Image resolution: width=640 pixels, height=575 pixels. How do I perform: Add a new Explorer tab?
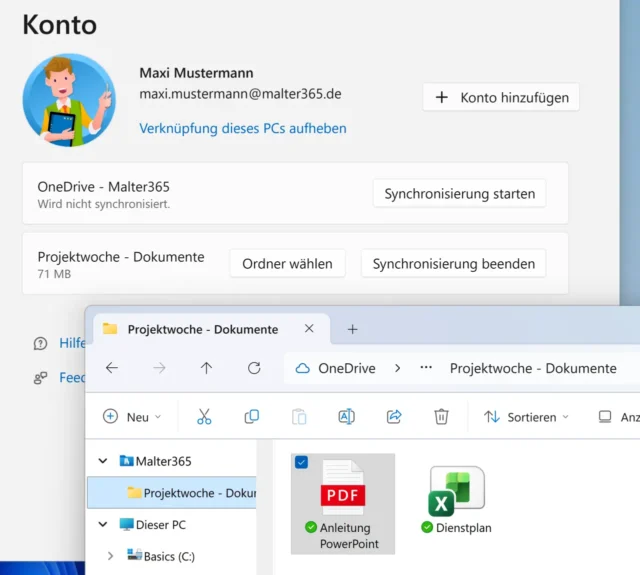(x=353, y=329)
